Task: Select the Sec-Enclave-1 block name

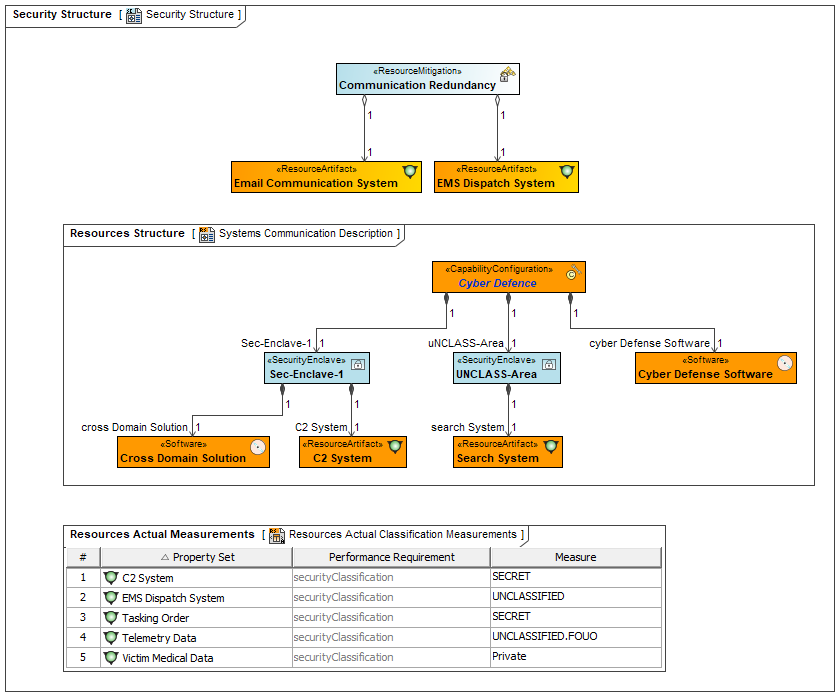Action: tap(306, 374)
